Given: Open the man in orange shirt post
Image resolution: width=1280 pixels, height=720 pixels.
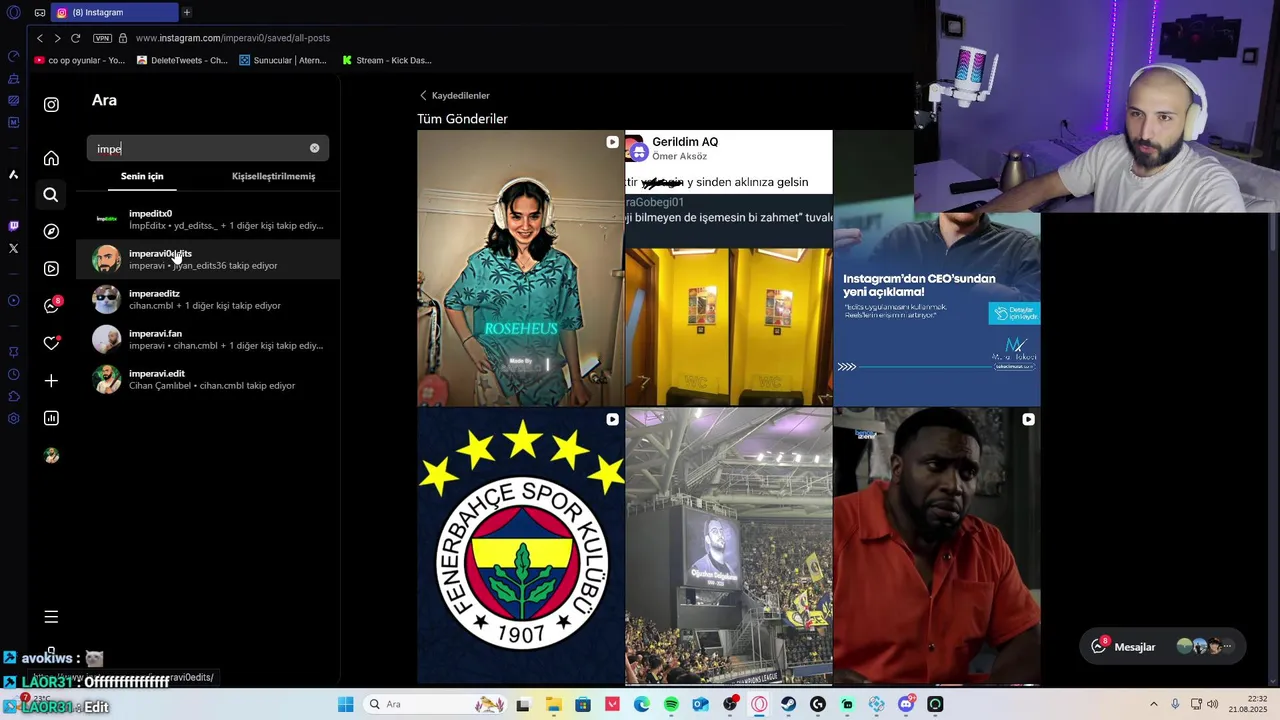Looking at the screenshot, I should (937, 545).
